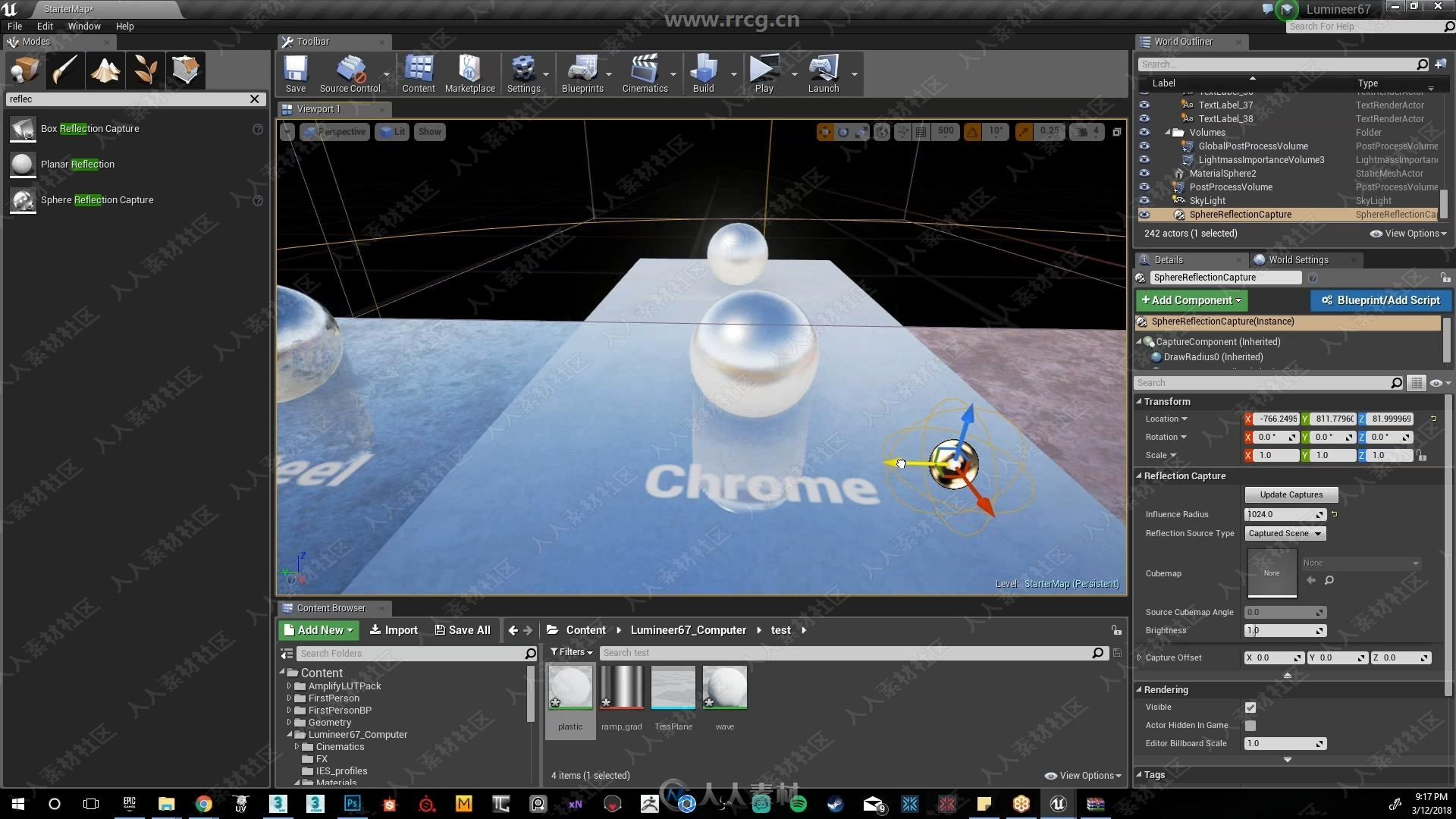Screen dimensions: 1456x819
Task: Open Blueprints toolbar icon
Action: tap(582, 74)
